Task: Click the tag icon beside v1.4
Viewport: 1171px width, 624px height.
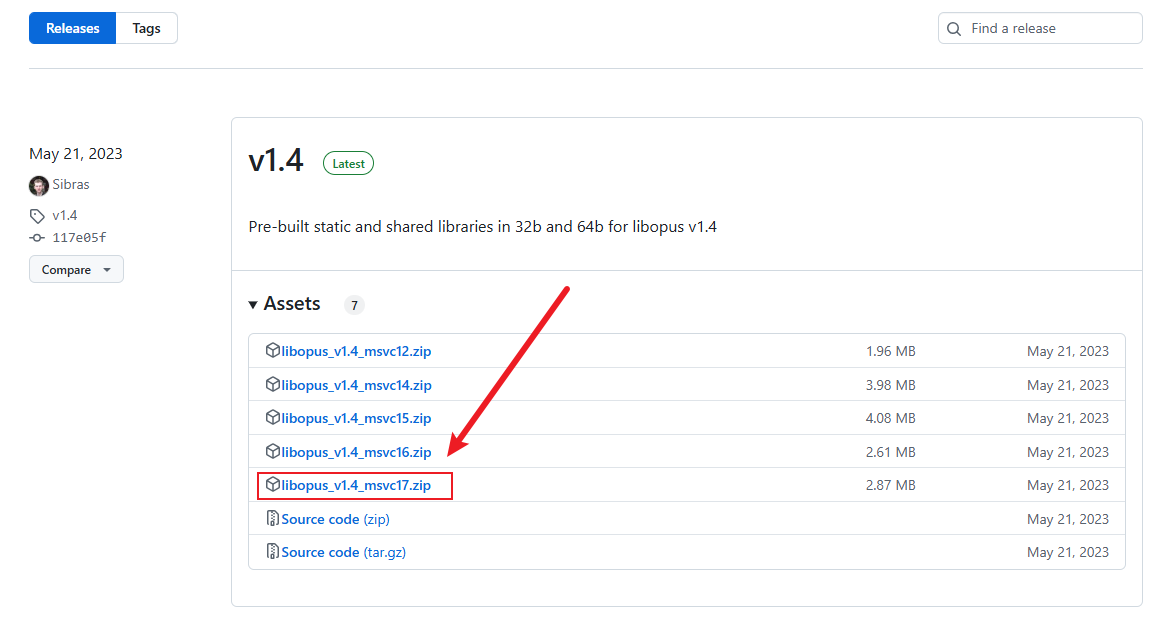Action: click(35, 215)
